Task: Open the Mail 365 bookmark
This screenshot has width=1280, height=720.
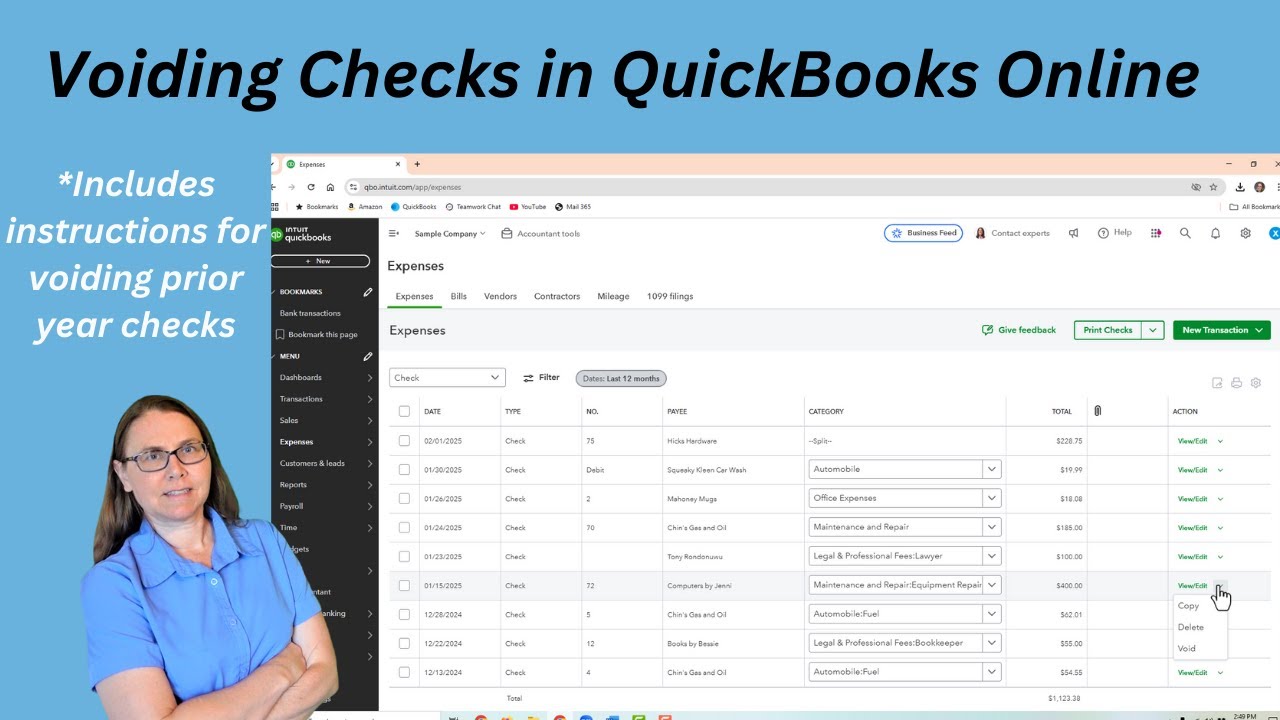Action: click(573, 207)
